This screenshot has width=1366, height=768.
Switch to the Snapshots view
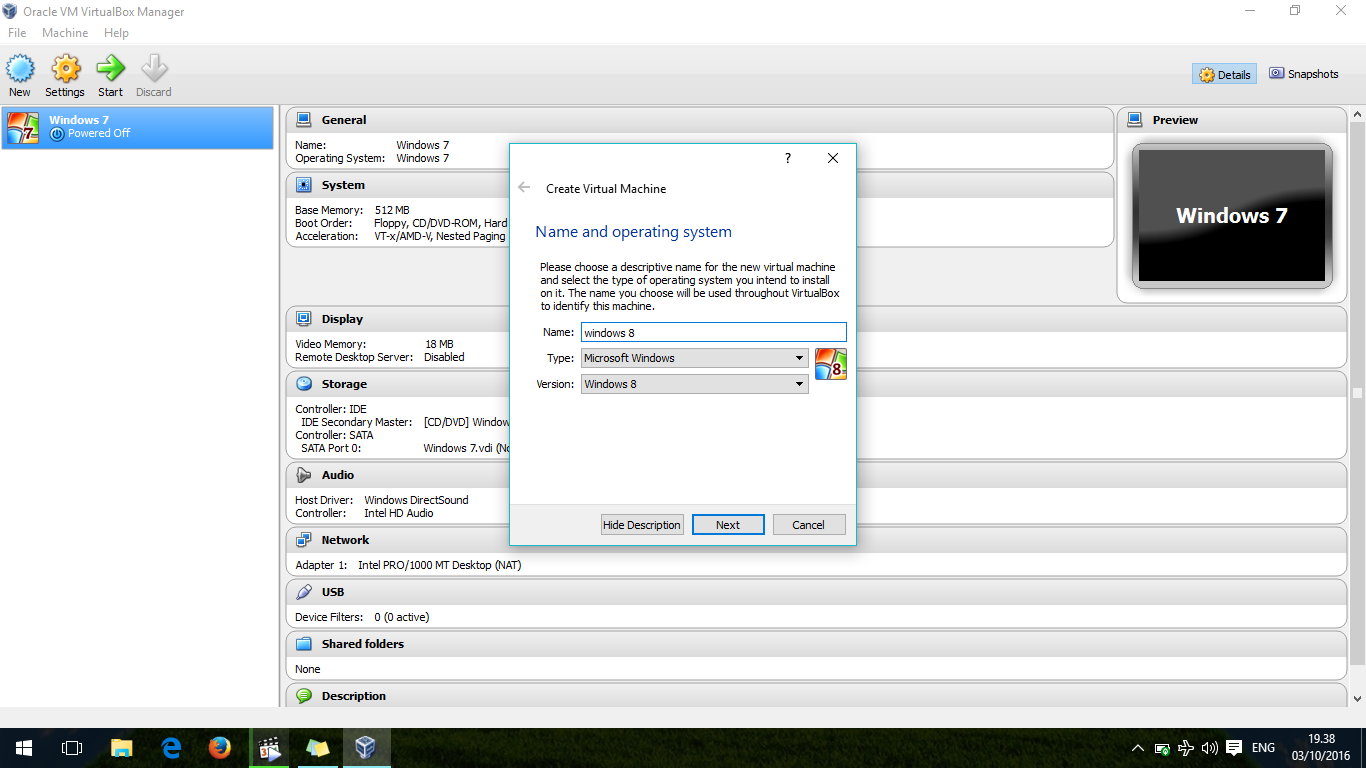pyautogui.click(x=1303, y=74)
